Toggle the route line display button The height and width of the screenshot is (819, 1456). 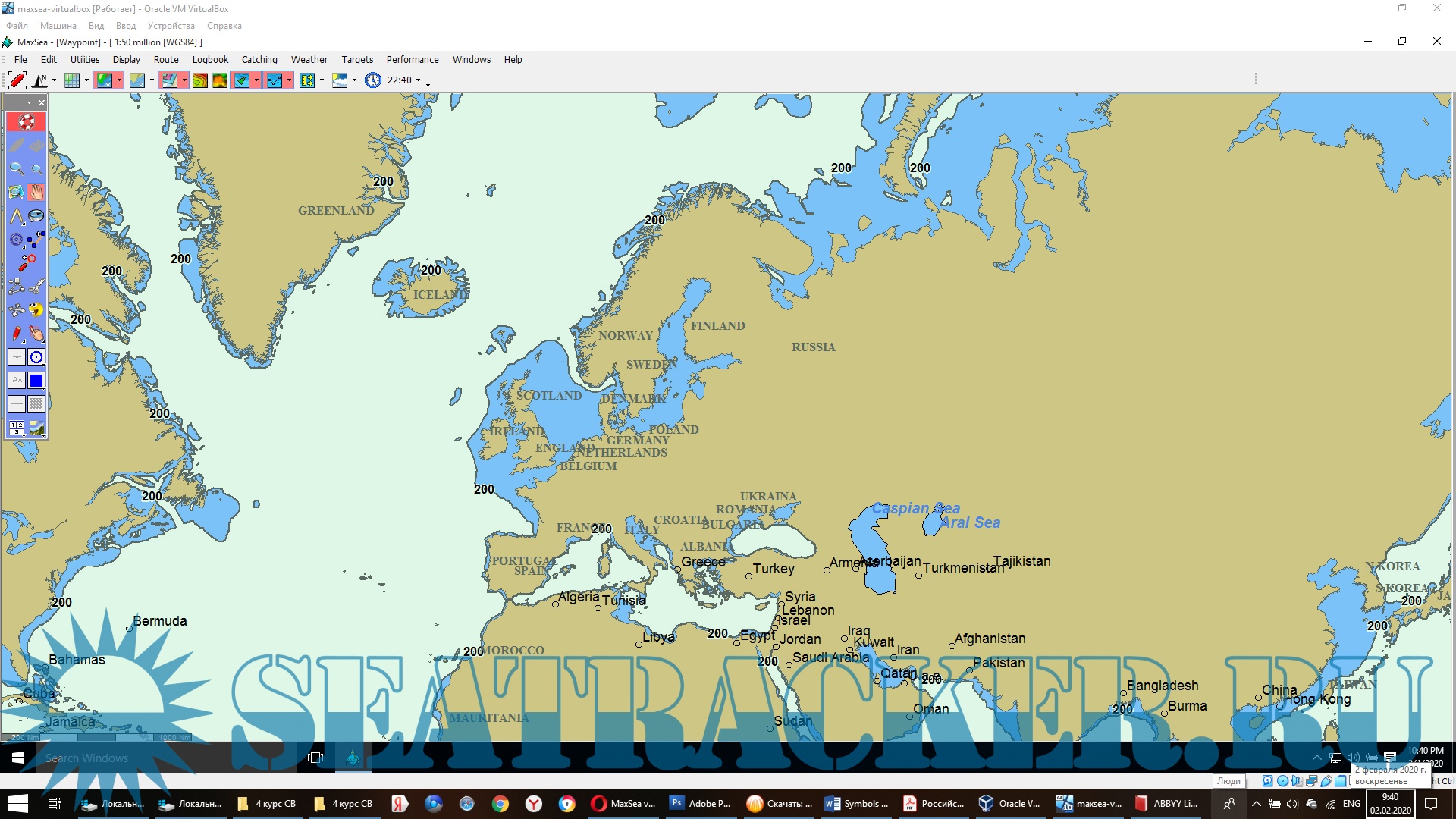[x=274, y=80]
